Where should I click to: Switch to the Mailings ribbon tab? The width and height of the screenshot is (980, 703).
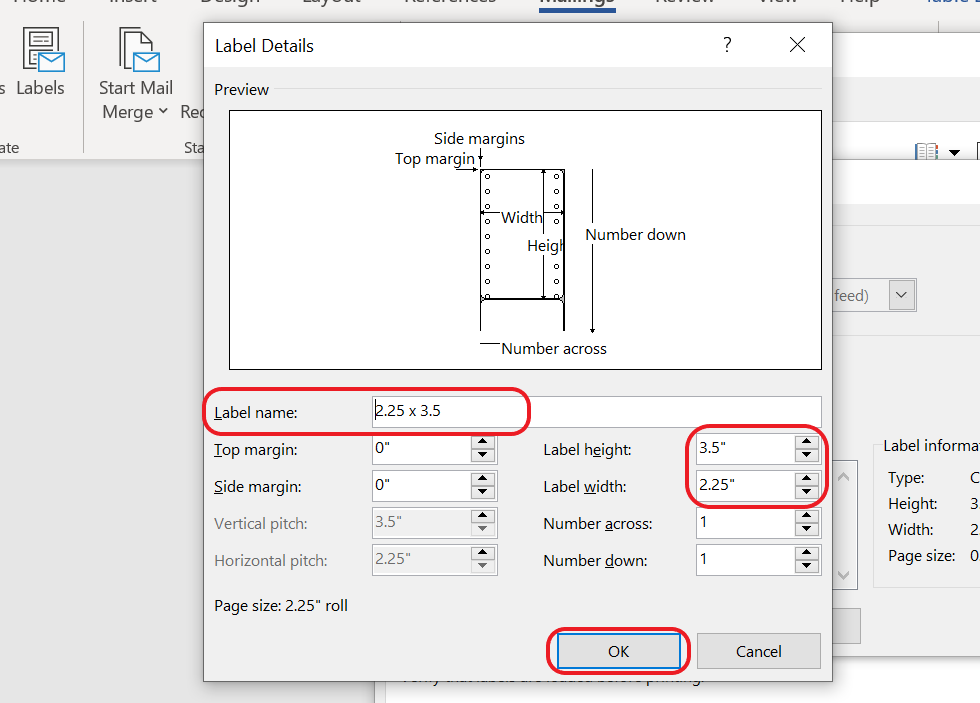[x=577, y=3]
